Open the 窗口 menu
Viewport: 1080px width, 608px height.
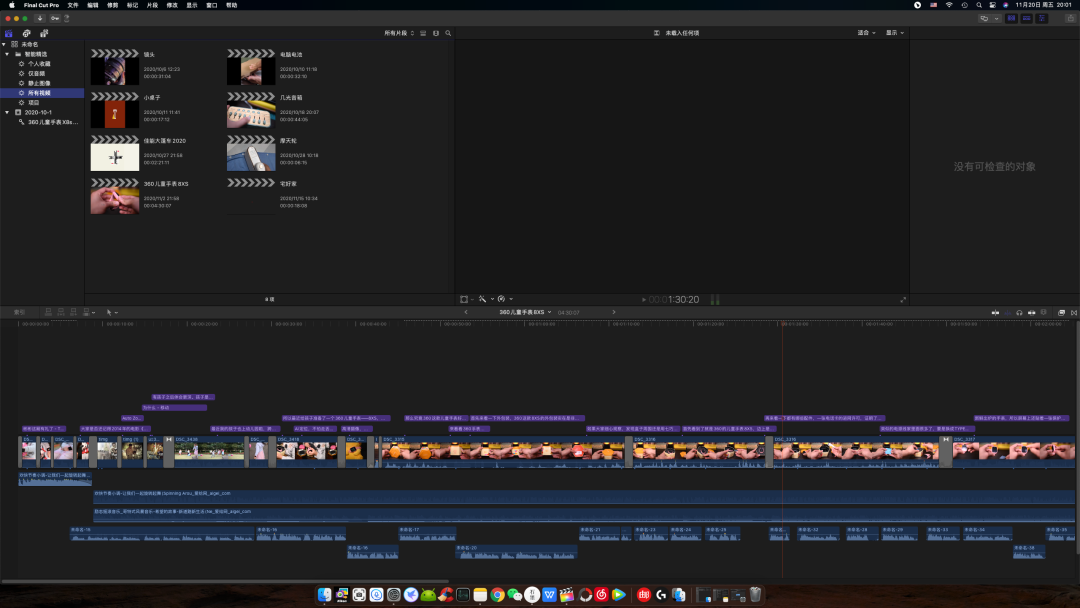[x=212, y=5]
